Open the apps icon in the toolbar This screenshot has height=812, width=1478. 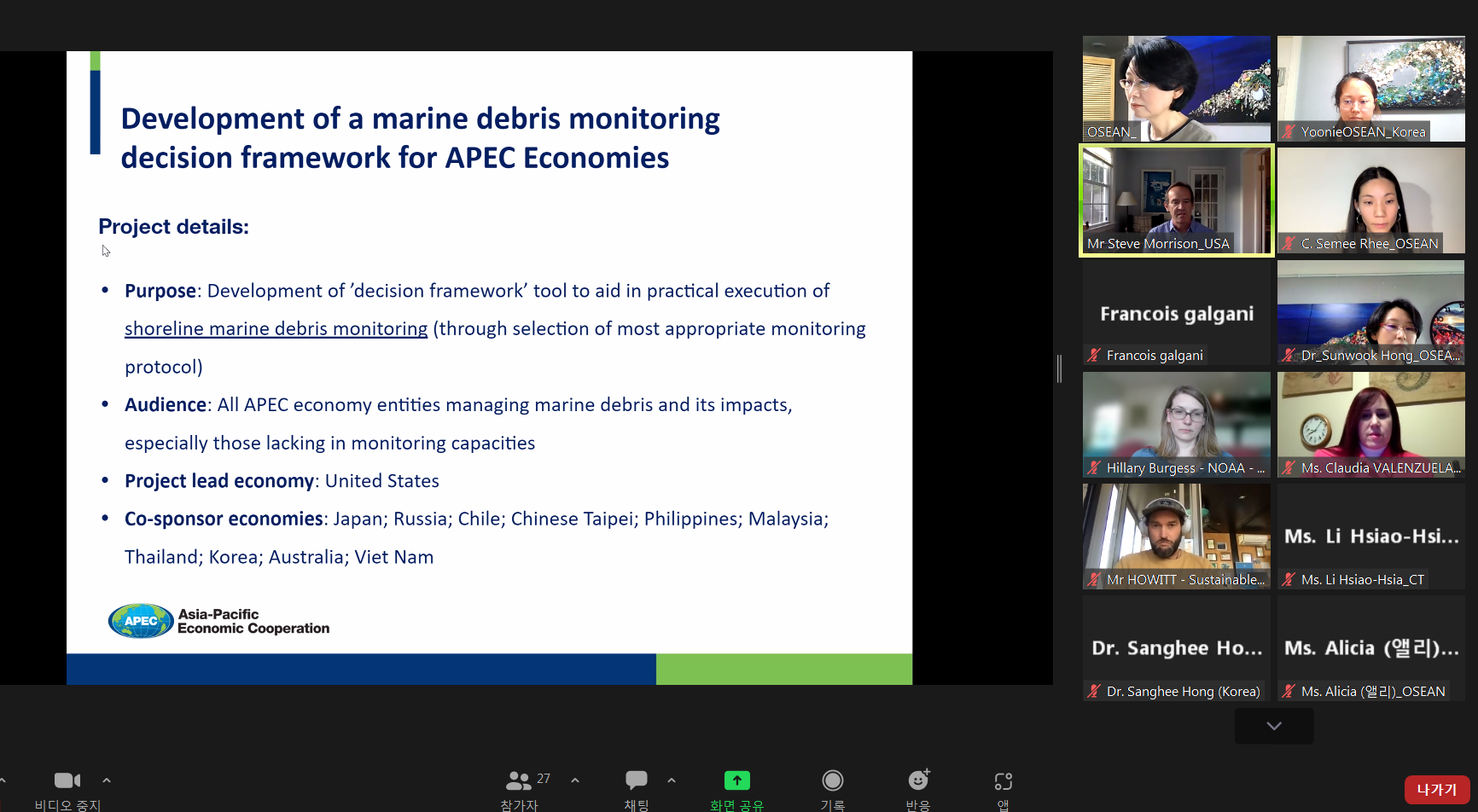click(x=1004, y=780)
